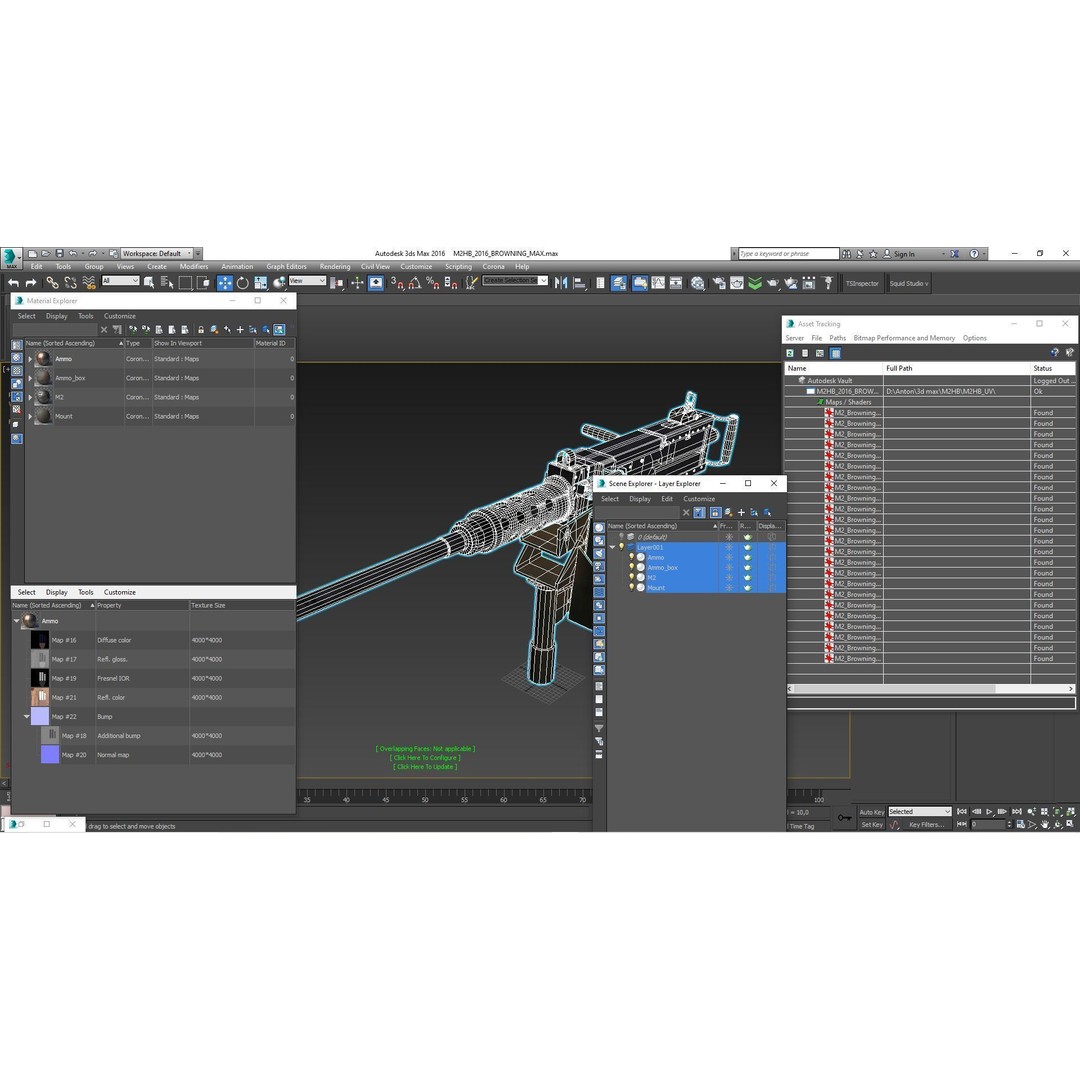Viewport: 1080px width, 1080px height.
Task: Toggle default layer lightbulb visibility
Action: pyautogui.click(x=621, y=537)
